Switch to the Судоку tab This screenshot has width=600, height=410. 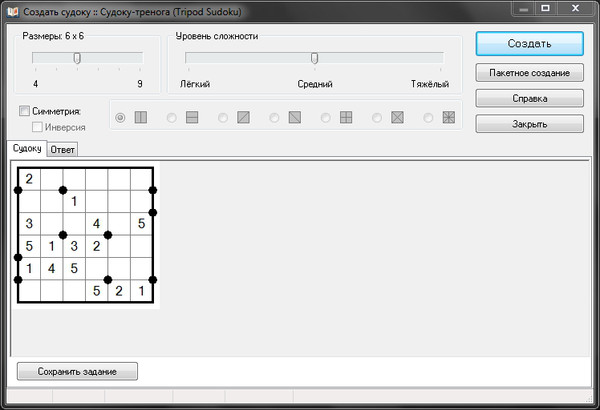pyautogui.click(x=27, y=149)
